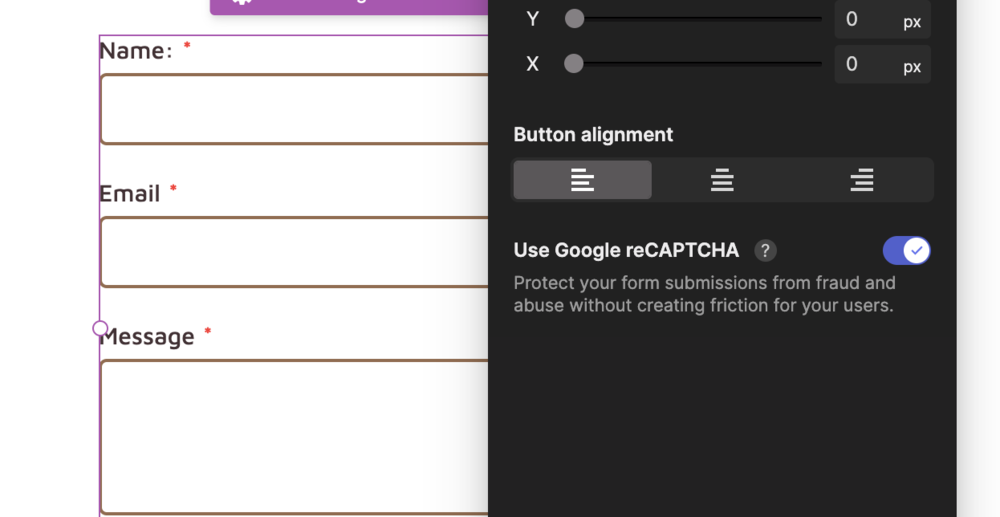
Task: Click the X offset slider knob
Action: [x=574, y=63]
